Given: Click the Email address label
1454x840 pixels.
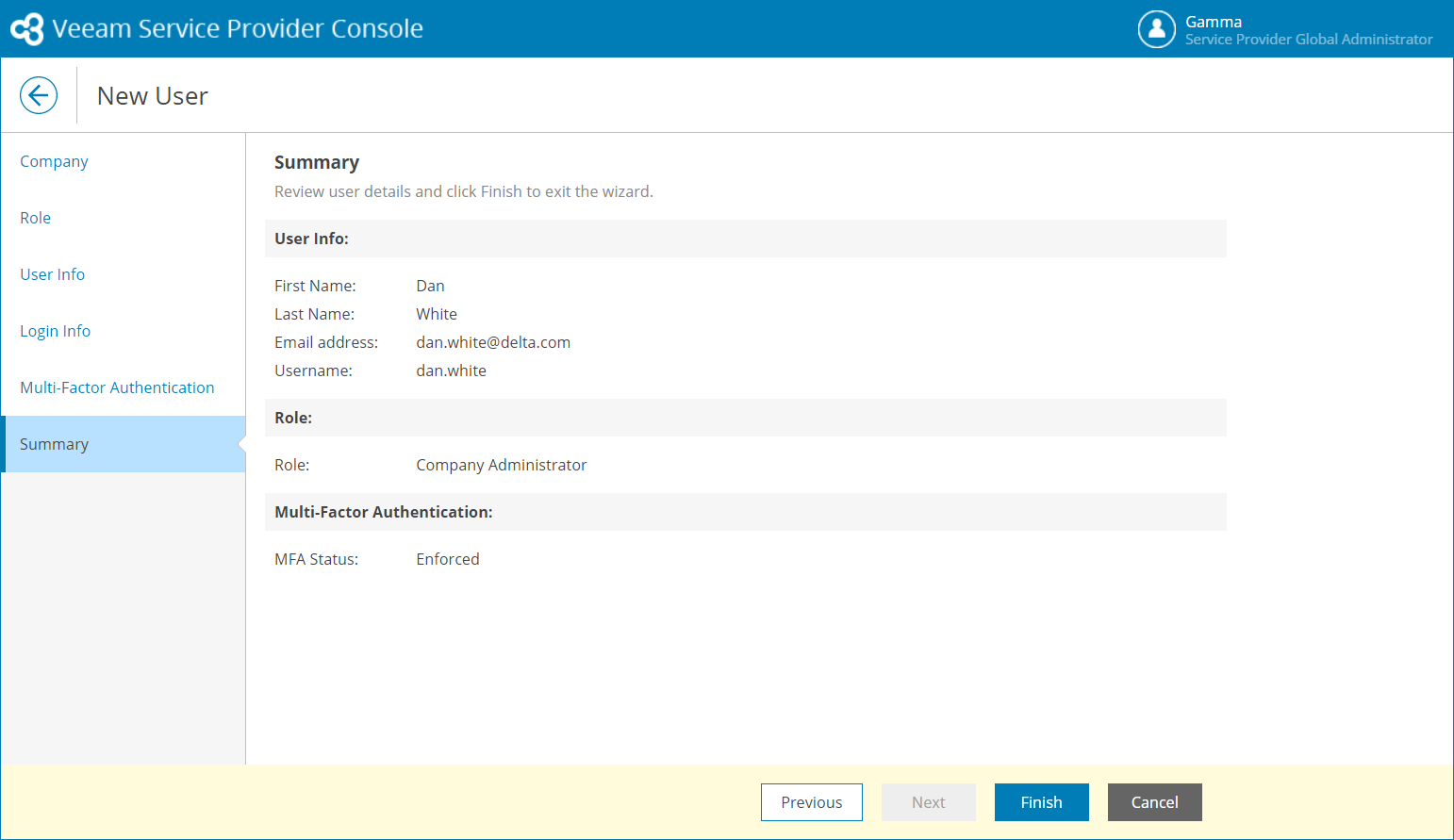Looking at the screenshot, I should tap(326, 342).
